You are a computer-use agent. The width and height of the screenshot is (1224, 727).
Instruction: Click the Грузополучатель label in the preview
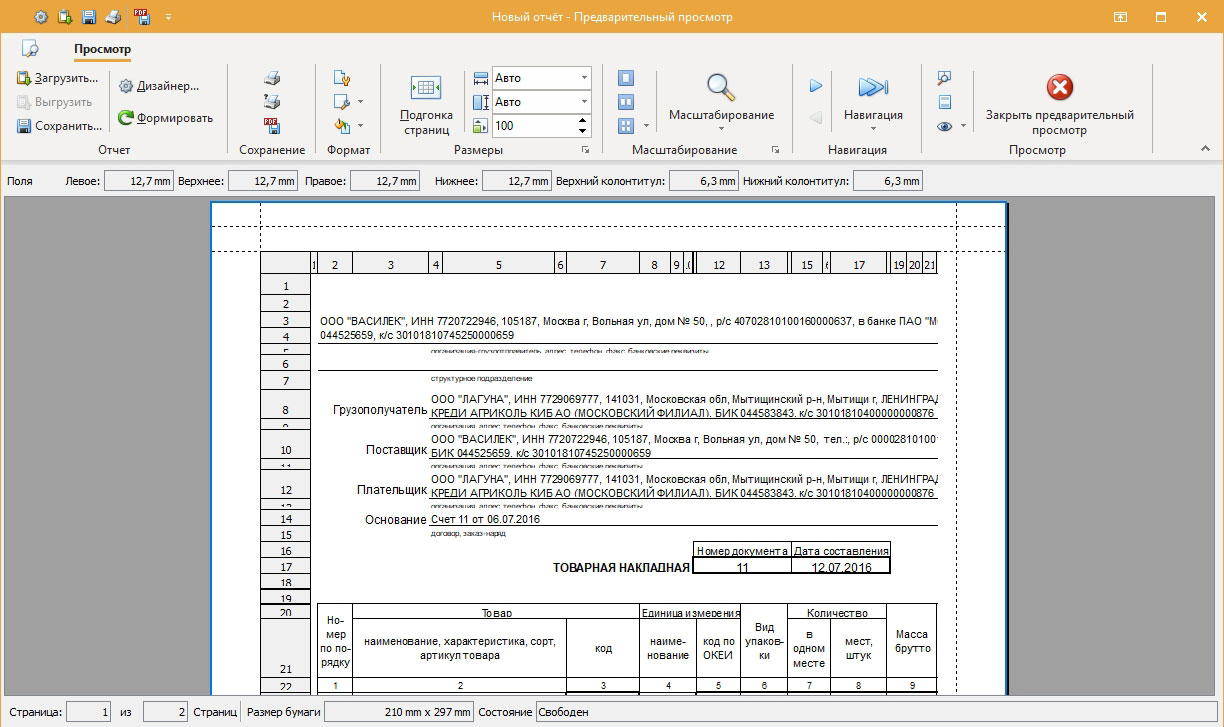click(x=380, y=410)
